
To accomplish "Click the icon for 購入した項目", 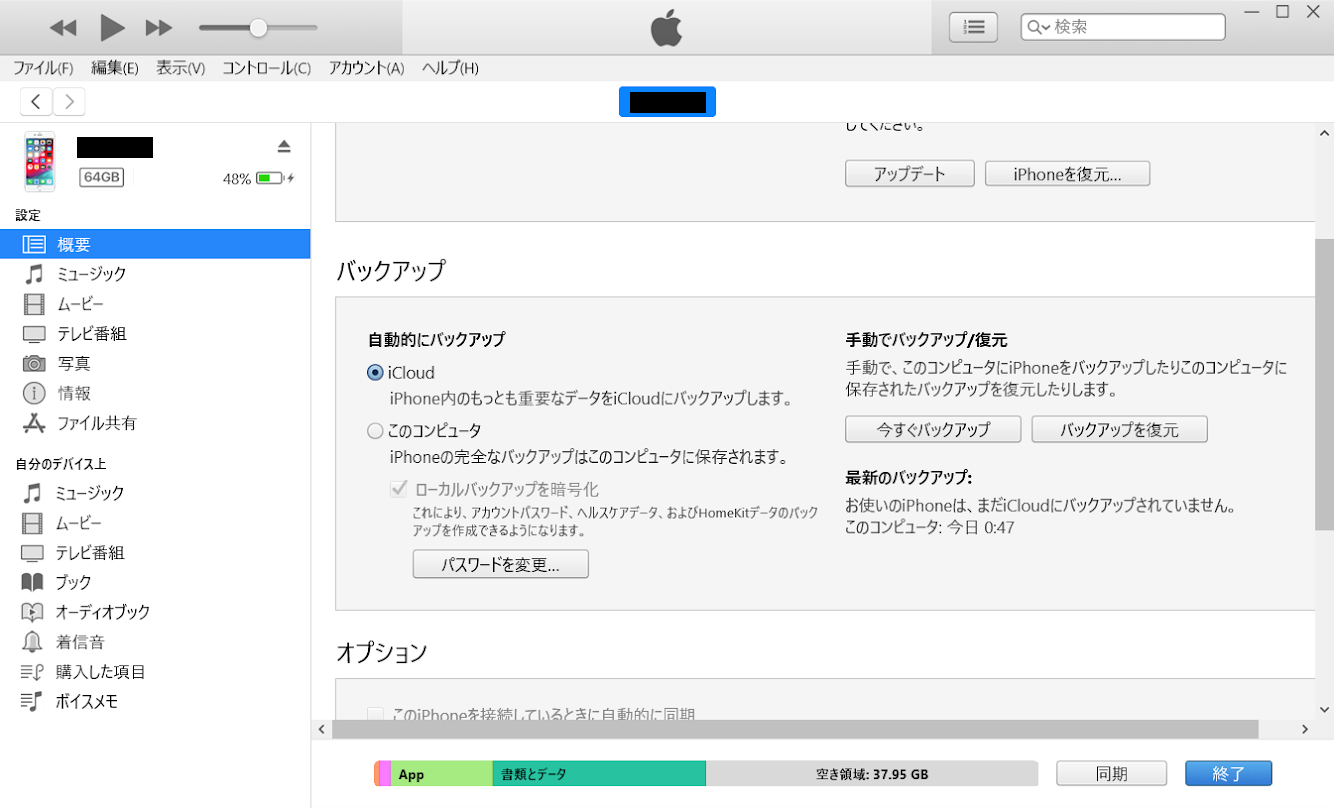I will tap(33, 672).
